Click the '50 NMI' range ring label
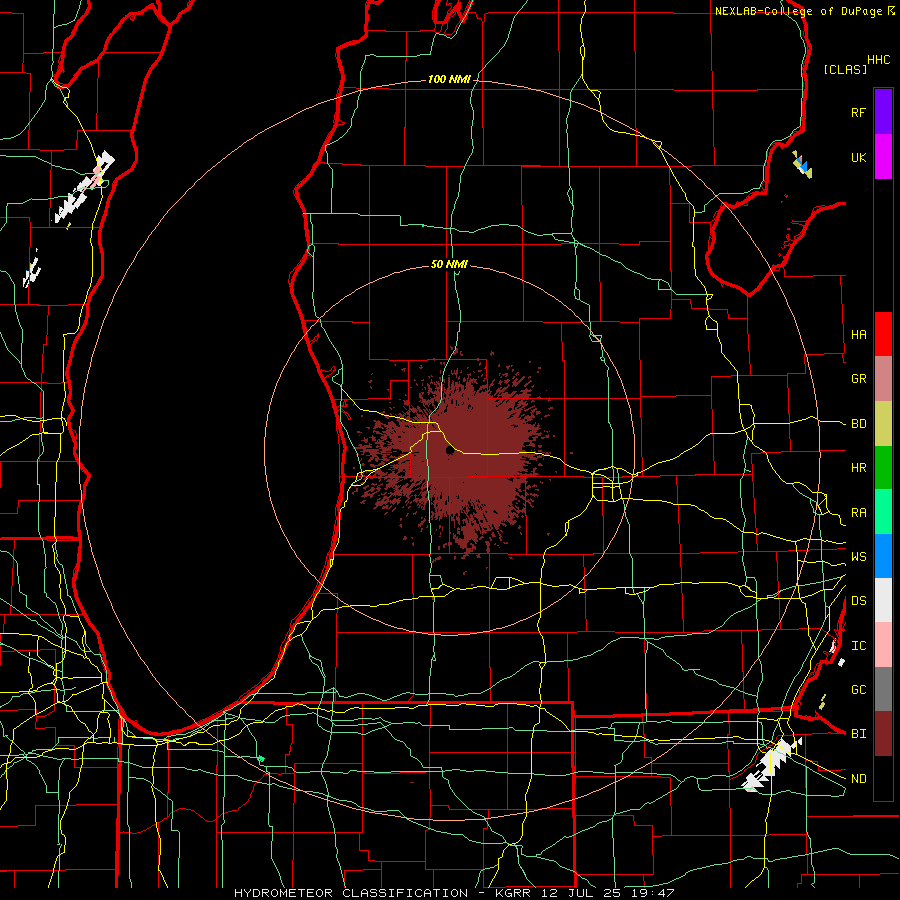The height and width of the screenshot is (900, 900). [x=449, y=264]
